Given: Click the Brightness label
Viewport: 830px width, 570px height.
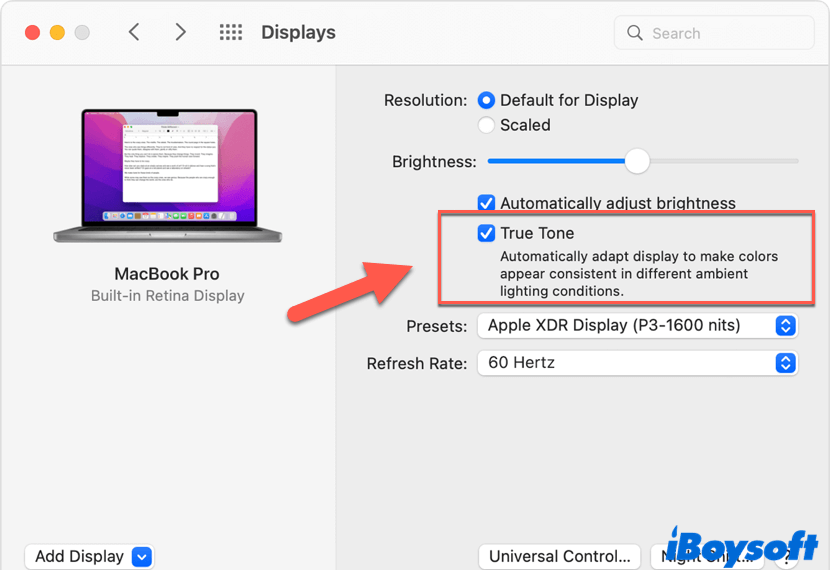Looking at the screenshot, I should (434, 161).
